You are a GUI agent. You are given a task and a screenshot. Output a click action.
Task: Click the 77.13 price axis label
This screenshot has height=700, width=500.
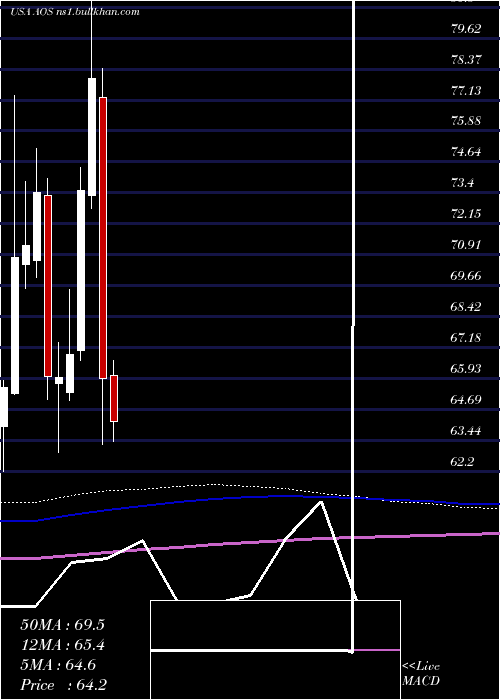466,91
